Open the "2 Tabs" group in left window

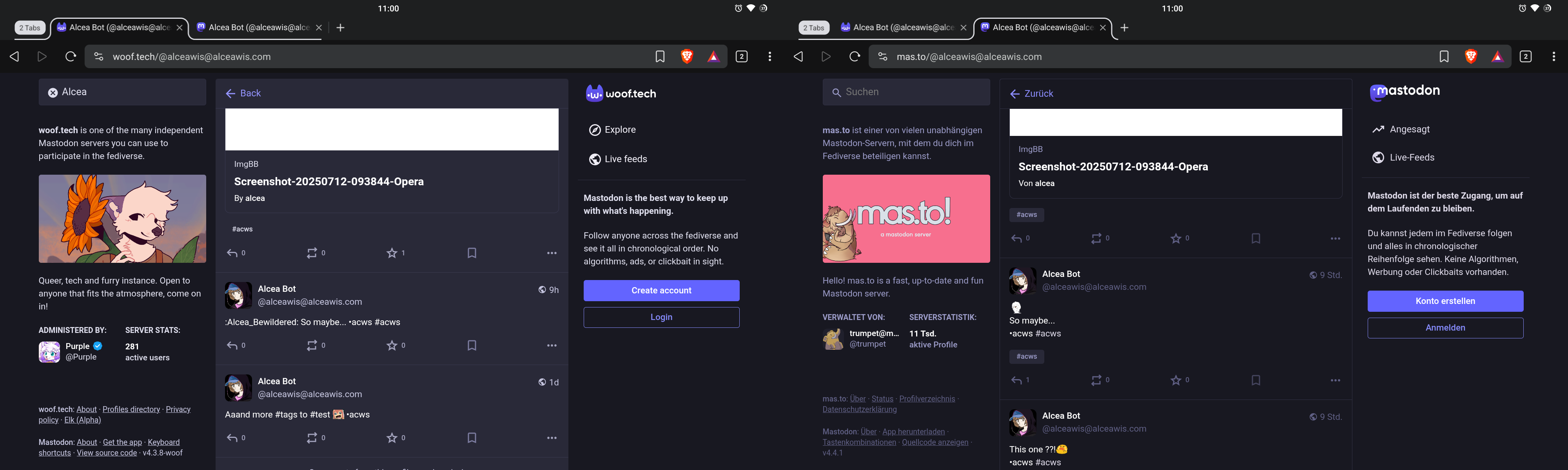tap(30, 27)
